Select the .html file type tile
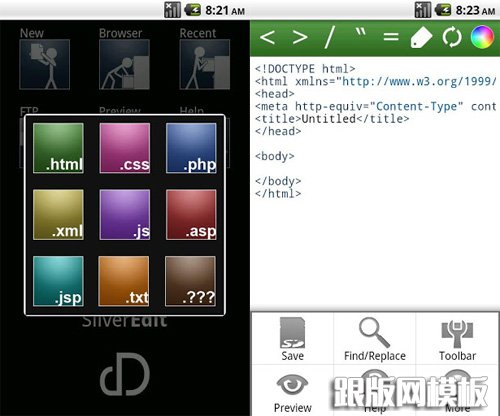 coord(58,148)
